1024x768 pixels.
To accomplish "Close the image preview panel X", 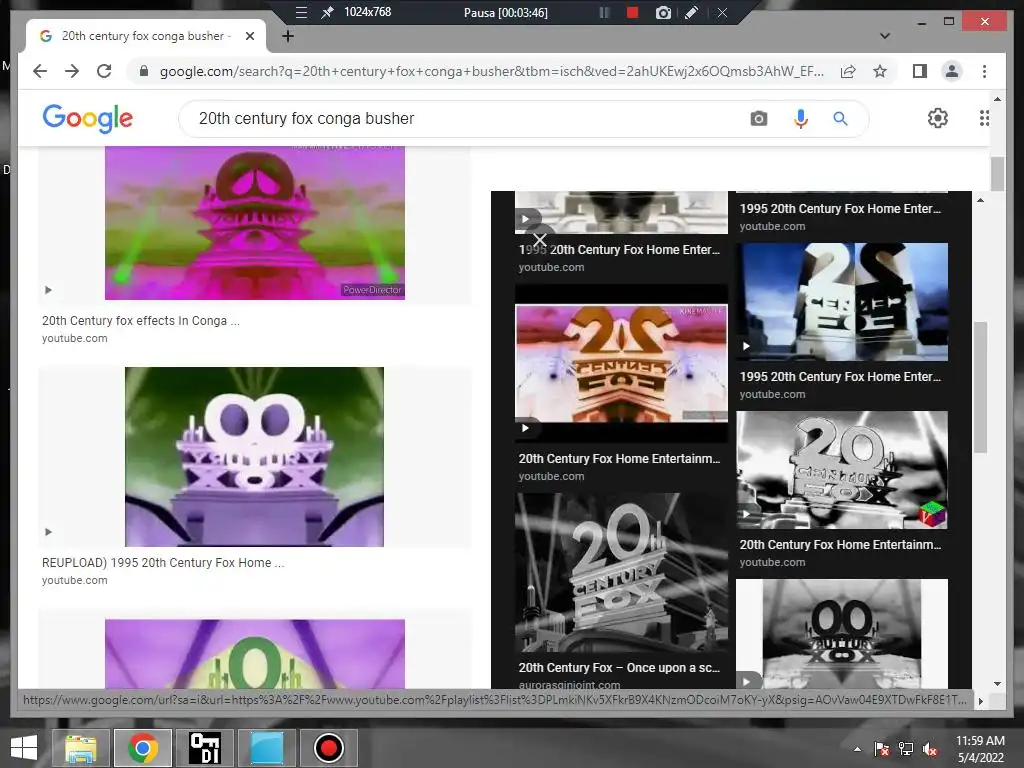I will pyautogui.click(x=539, y=240).
